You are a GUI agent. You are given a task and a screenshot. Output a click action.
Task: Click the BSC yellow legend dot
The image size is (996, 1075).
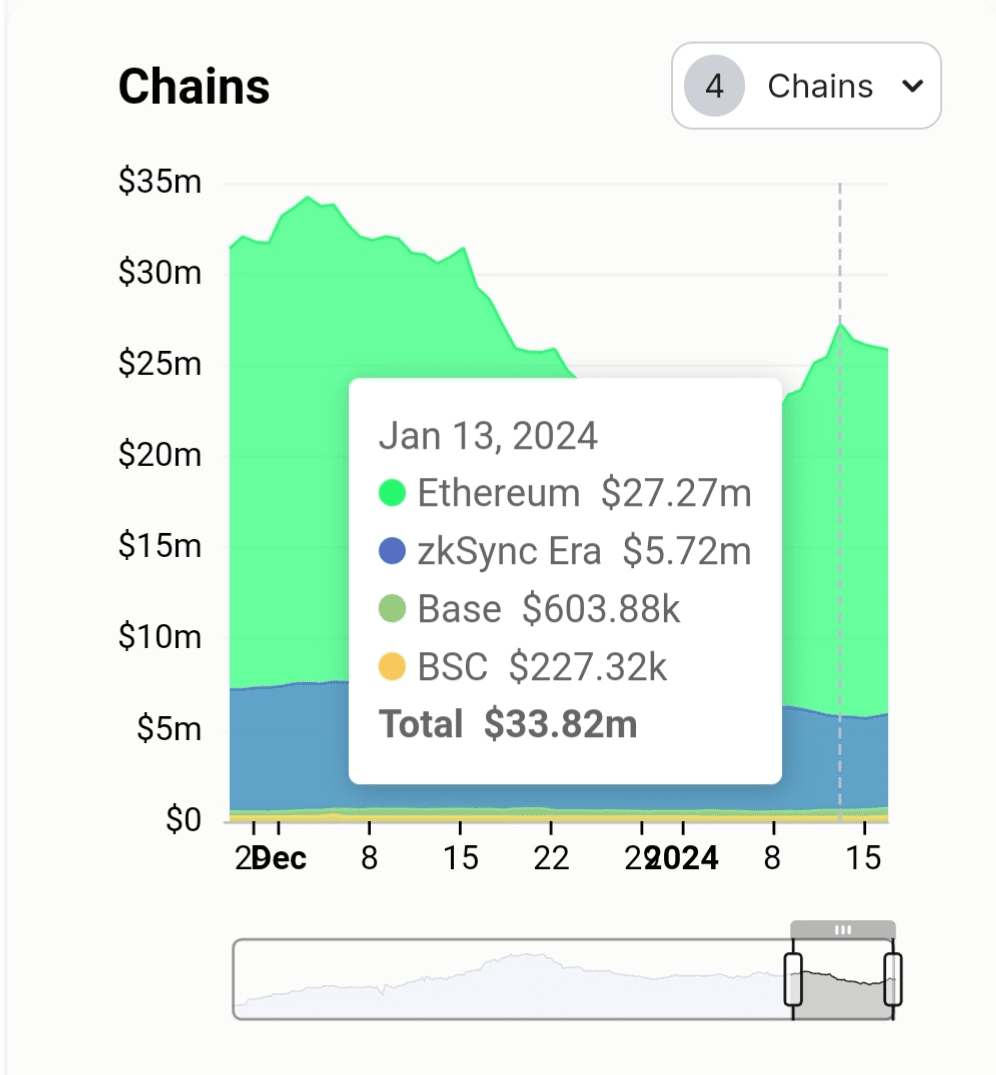pyautogui.click(x=392, y=667)
